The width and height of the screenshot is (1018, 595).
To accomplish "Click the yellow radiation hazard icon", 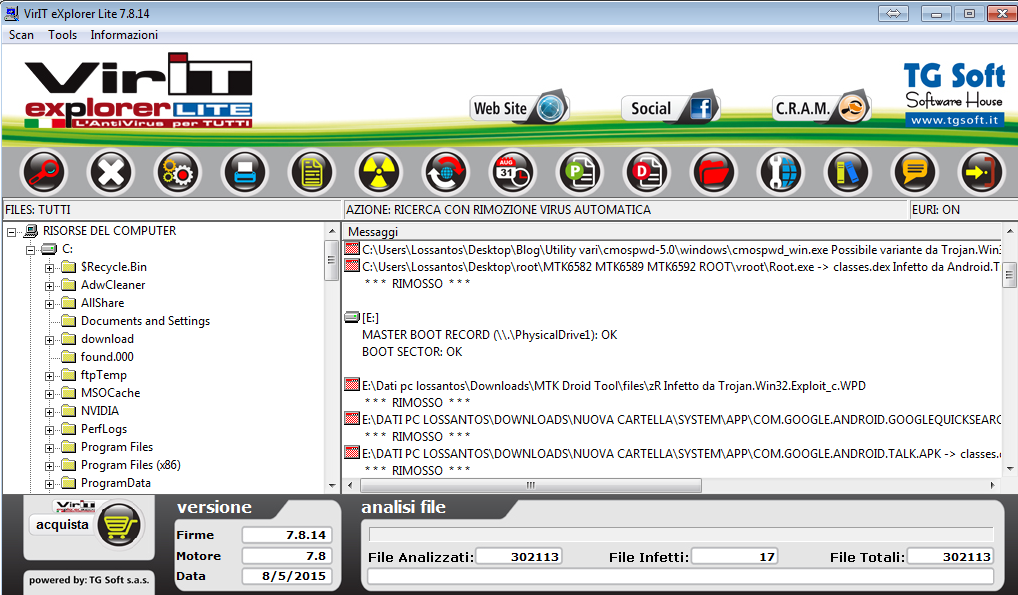I will (x=379, y=173).
